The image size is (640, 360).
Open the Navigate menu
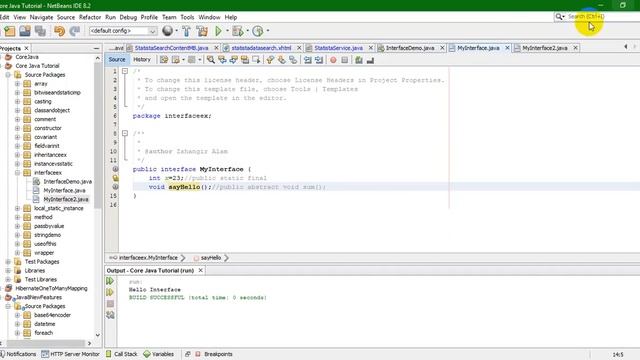pyautogui.click(x=41, y=17)
